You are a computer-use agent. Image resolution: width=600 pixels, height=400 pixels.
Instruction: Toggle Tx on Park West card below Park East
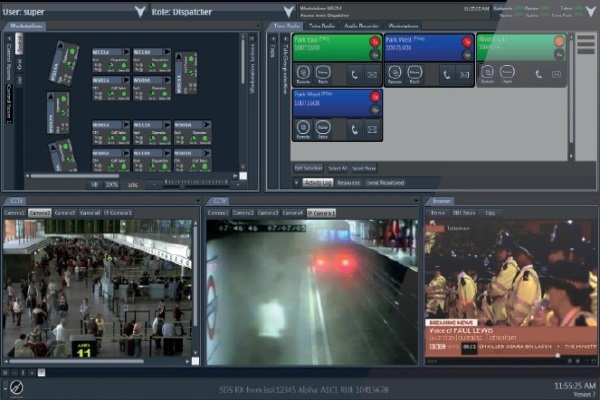375,96
